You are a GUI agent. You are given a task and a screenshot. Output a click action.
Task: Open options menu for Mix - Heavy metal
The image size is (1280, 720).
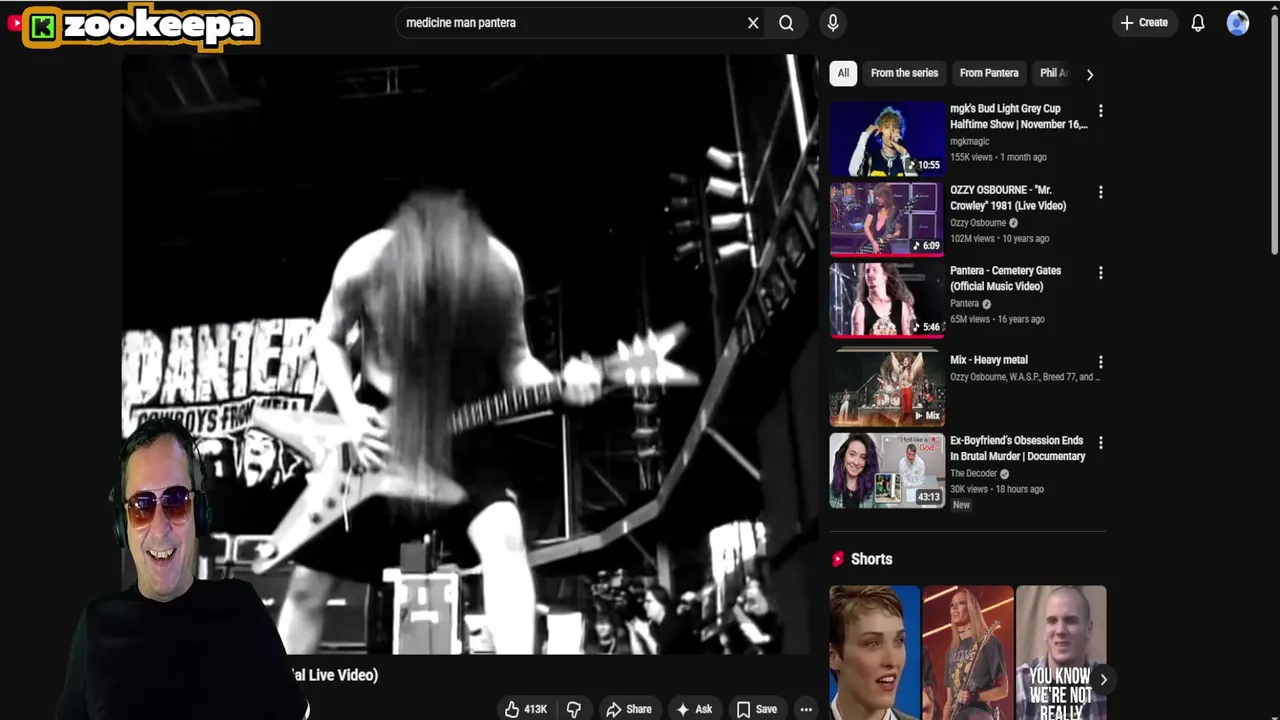pos(1100,362)
